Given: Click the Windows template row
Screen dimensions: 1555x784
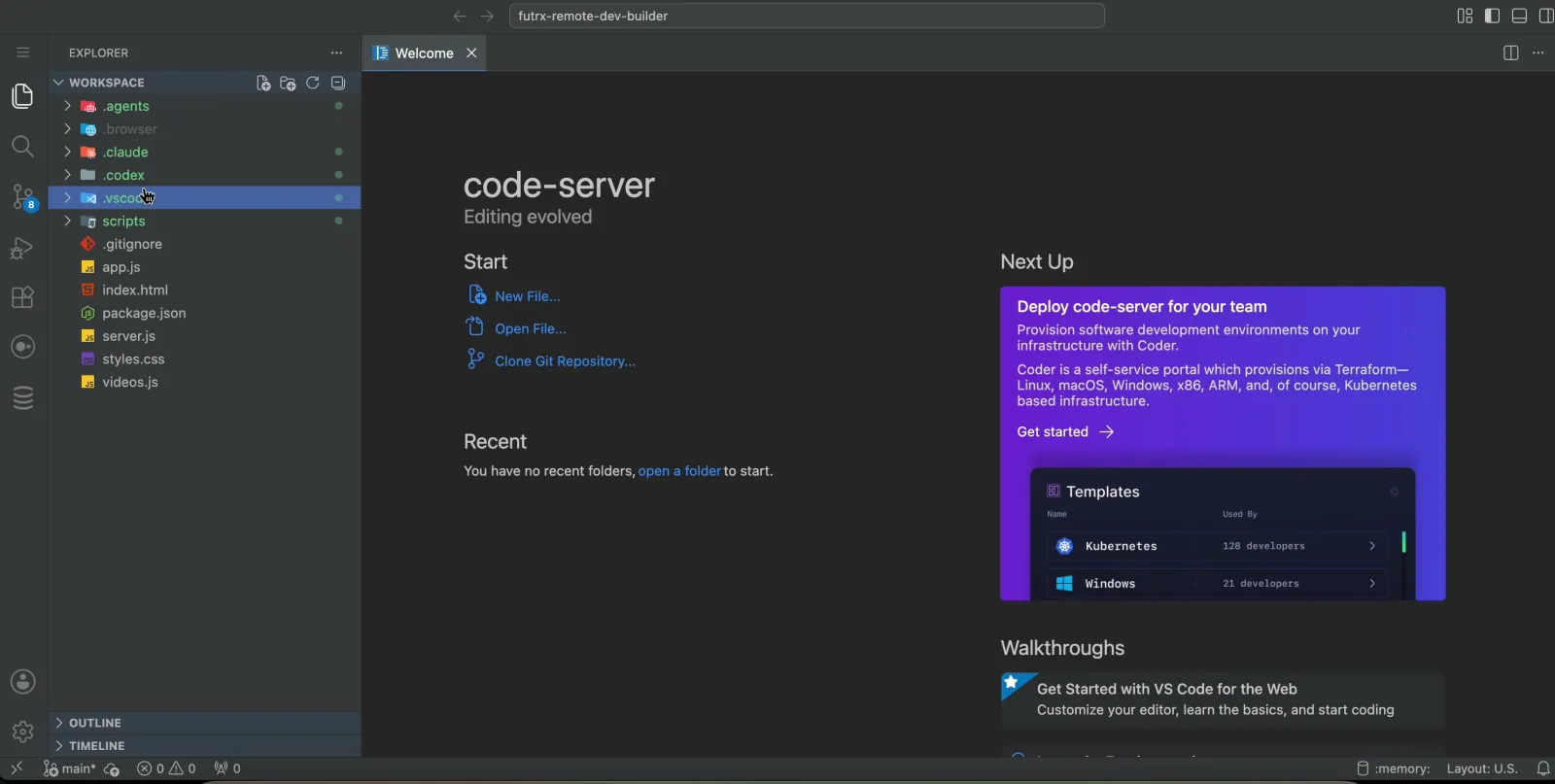Looking at the screenshot, I should click(1217, 584).
